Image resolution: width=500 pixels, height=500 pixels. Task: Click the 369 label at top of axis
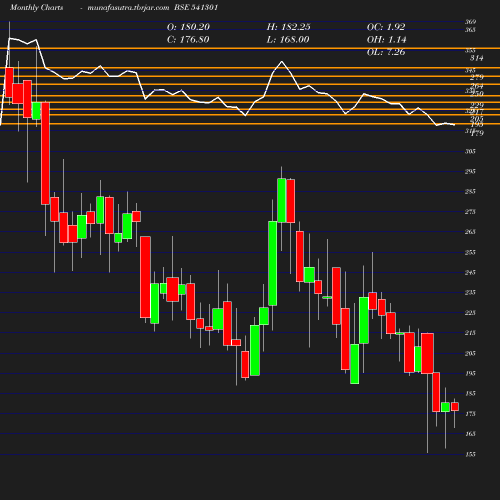click(x=470, y=22)
